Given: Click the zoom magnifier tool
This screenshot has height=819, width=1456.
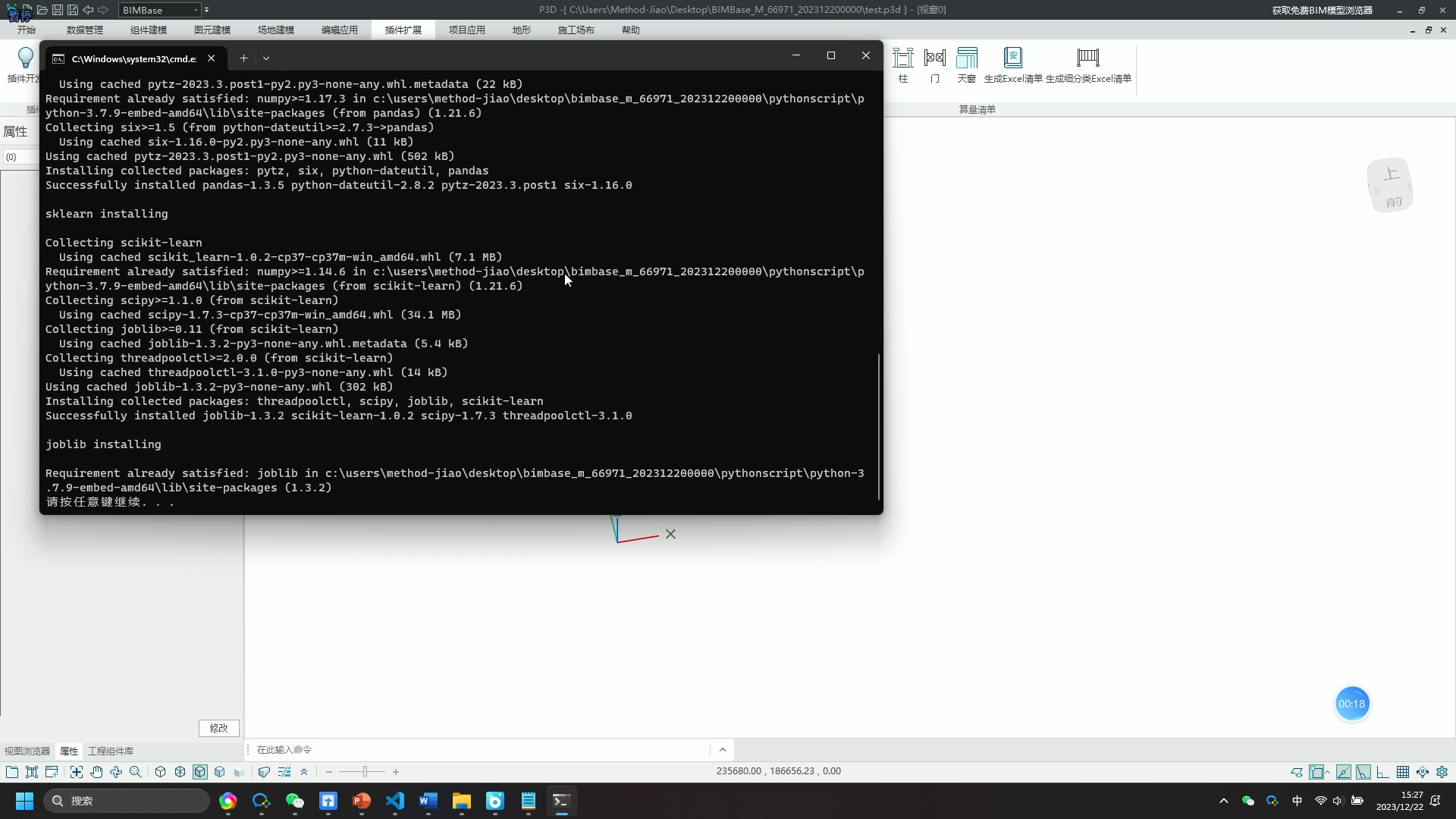Looking at the screenshot, I should [x=136, y=772].
